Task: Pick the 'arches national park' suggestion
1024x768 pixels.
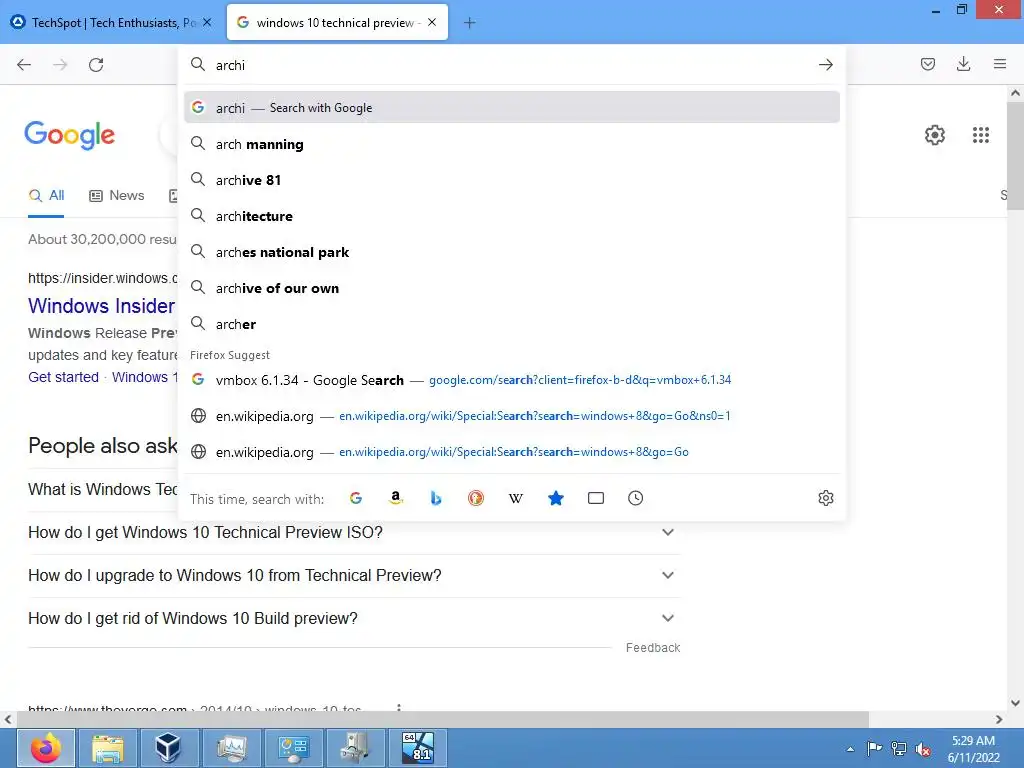Action: (512, 252)
